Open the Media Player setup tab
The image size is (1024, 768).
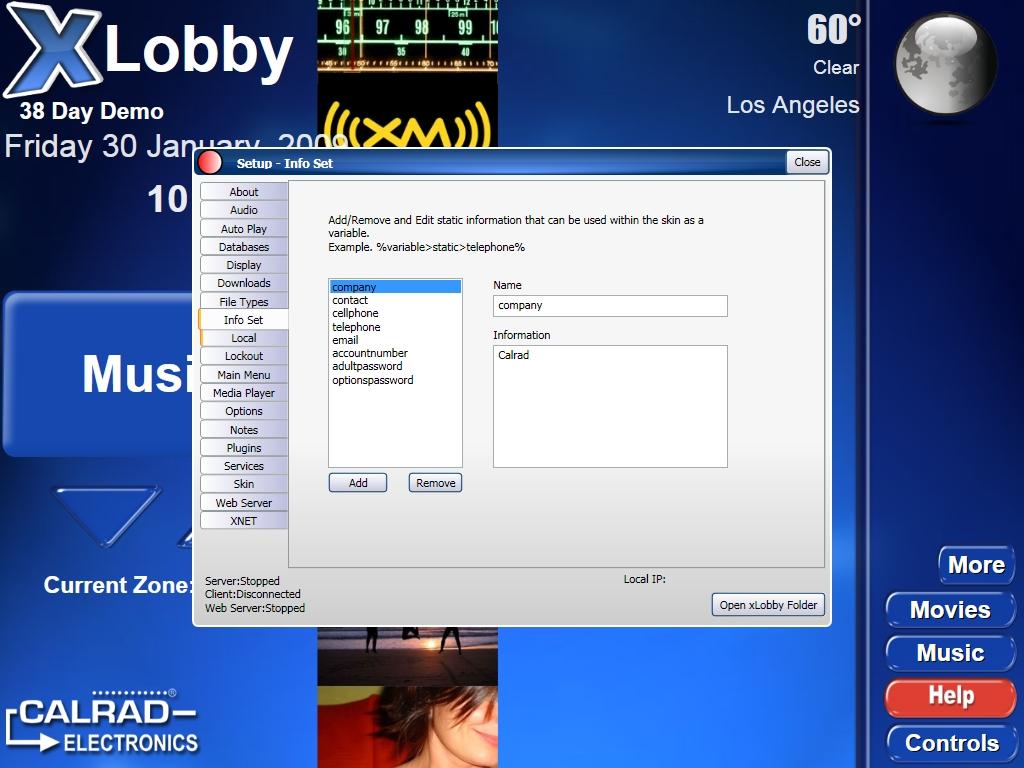pyautogui.click(x=244, y=392)
